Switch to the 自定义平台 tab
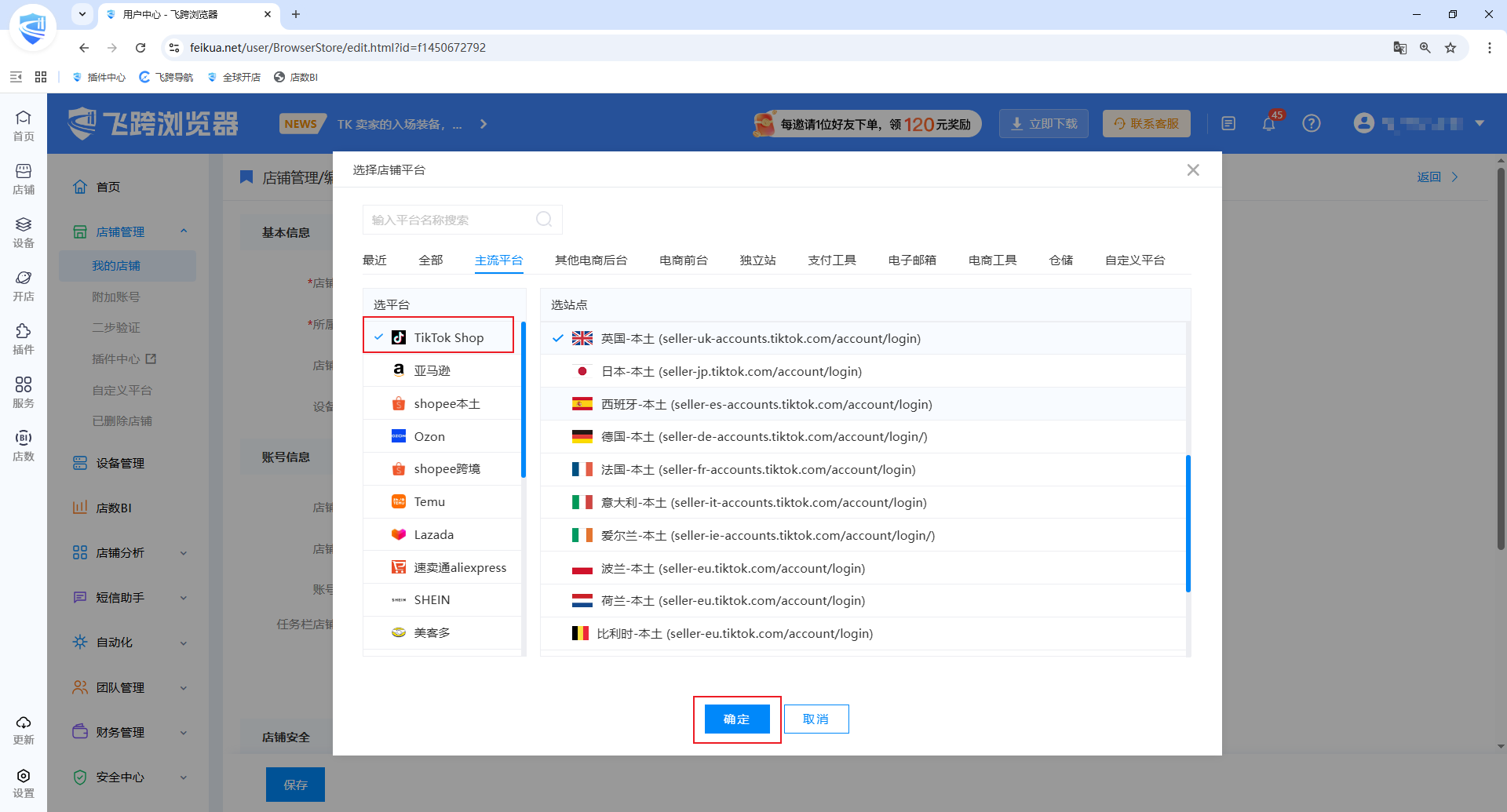The width and height of the screenshot is (1507, 812). pyautogui.click(x=1135, y=260)
